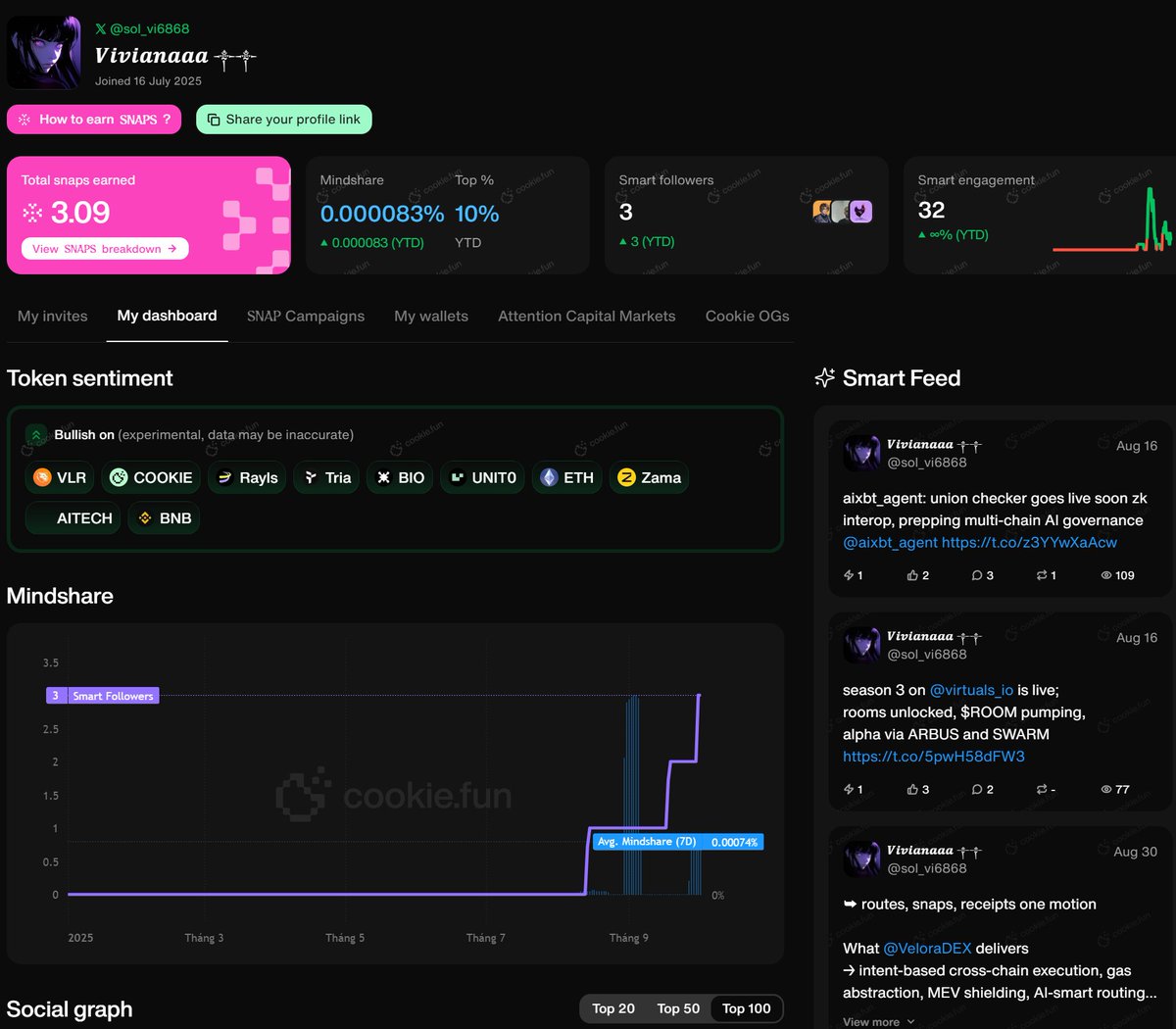Select the AITECH token chip
The width and height of the screenshot is (1176, 1029).
[x=73, y=517]
